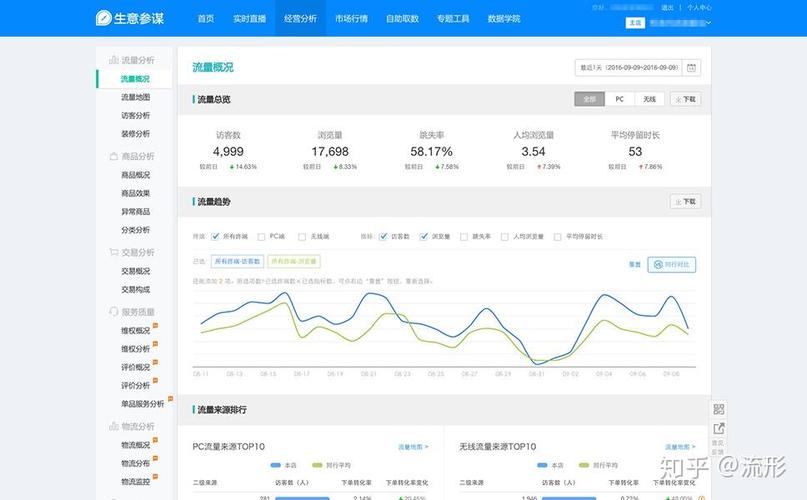Screen dimensions: 807x500
Task: Click the 跳失率 value 58.17%
Action: pyautogui.click(x=431, y=151)
